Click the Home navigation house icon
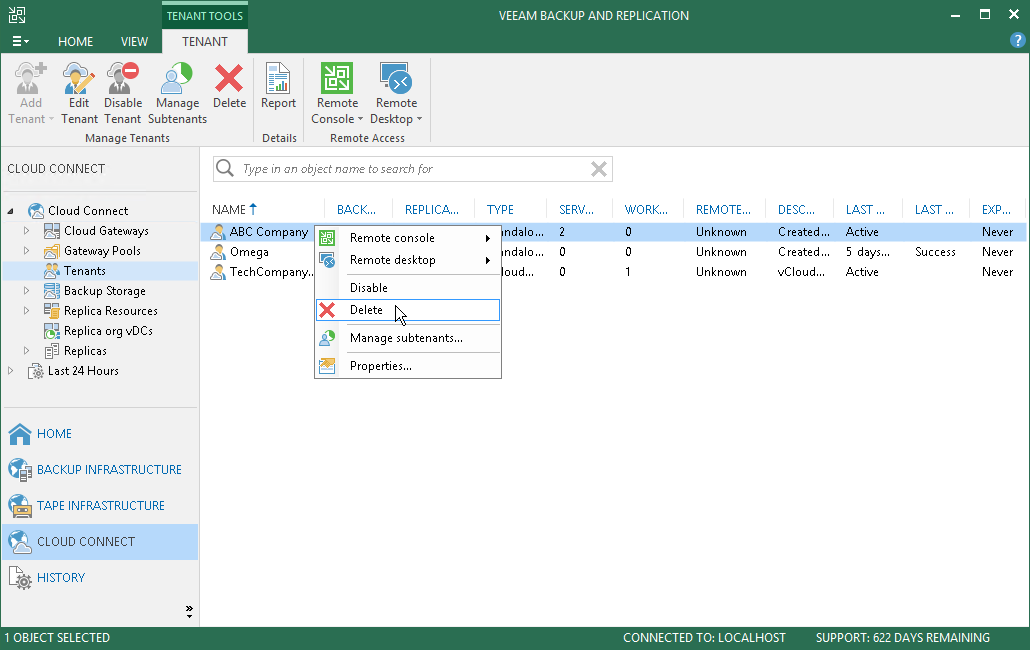Screen dimensions: 1030x650 20,433
